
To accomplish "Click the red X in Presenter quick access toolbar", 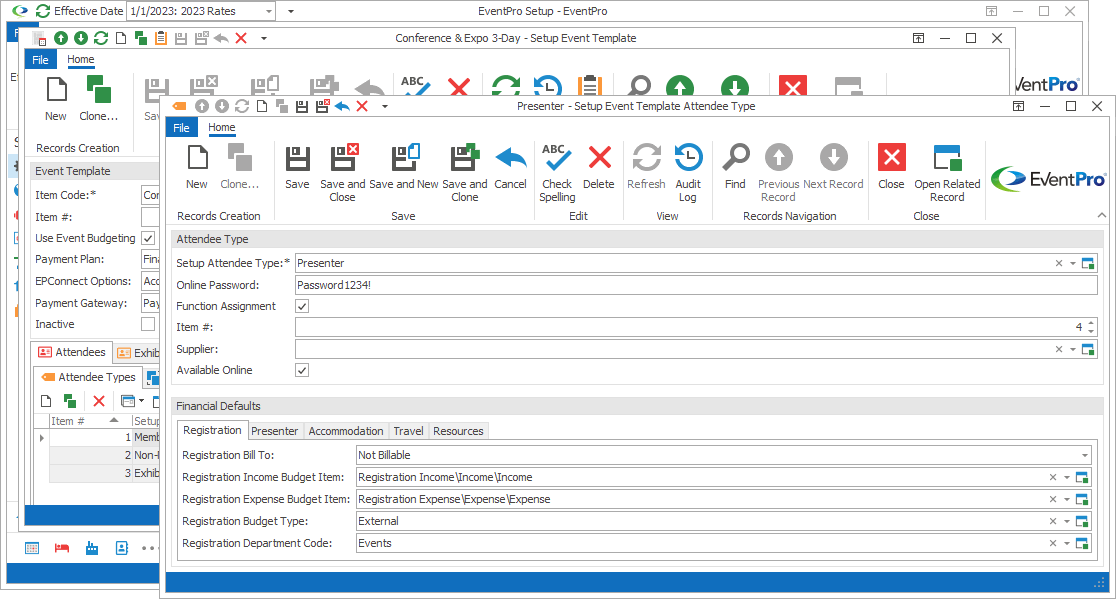I will click(362, 107).
